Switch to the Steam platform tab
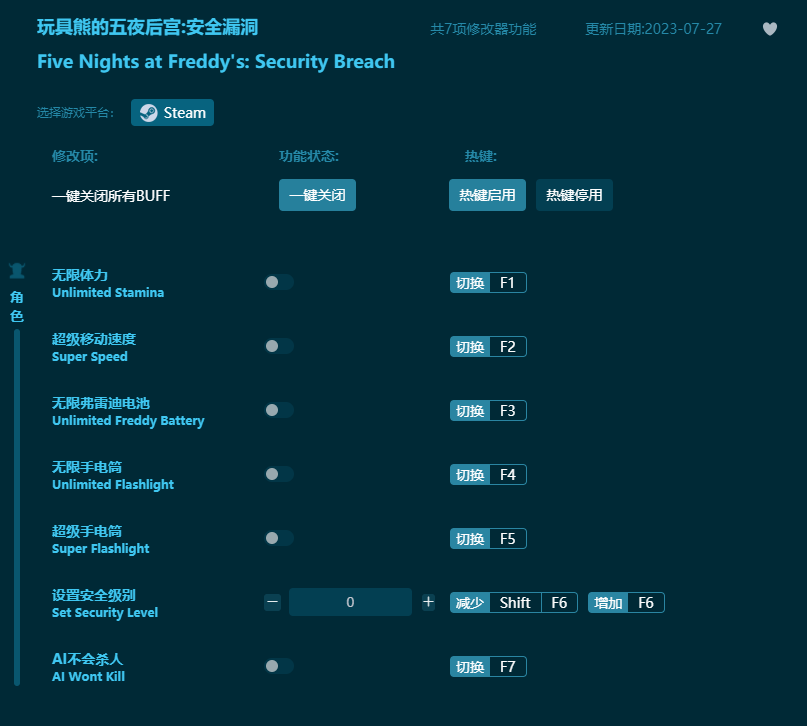Screen dimensions: 807x726 [172, 113]
